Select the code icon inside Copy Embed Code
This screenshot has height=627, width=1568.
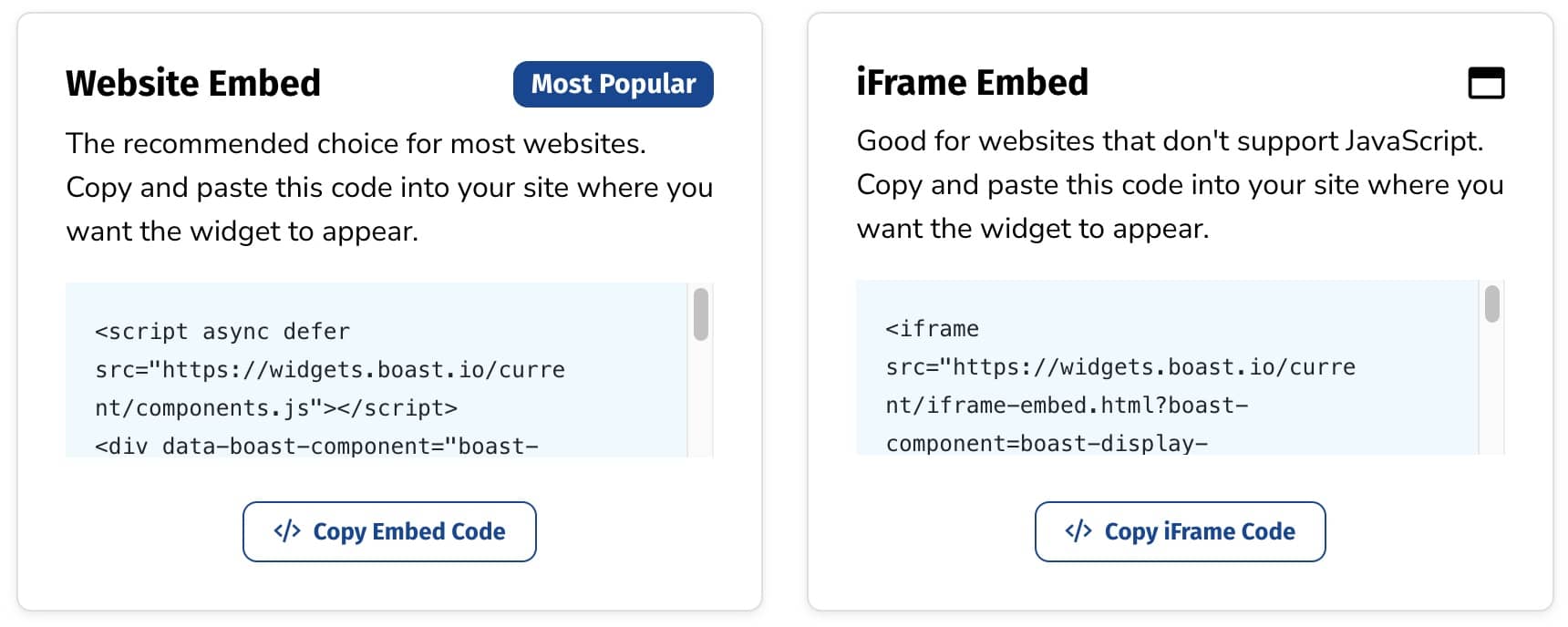click(287, 531)
